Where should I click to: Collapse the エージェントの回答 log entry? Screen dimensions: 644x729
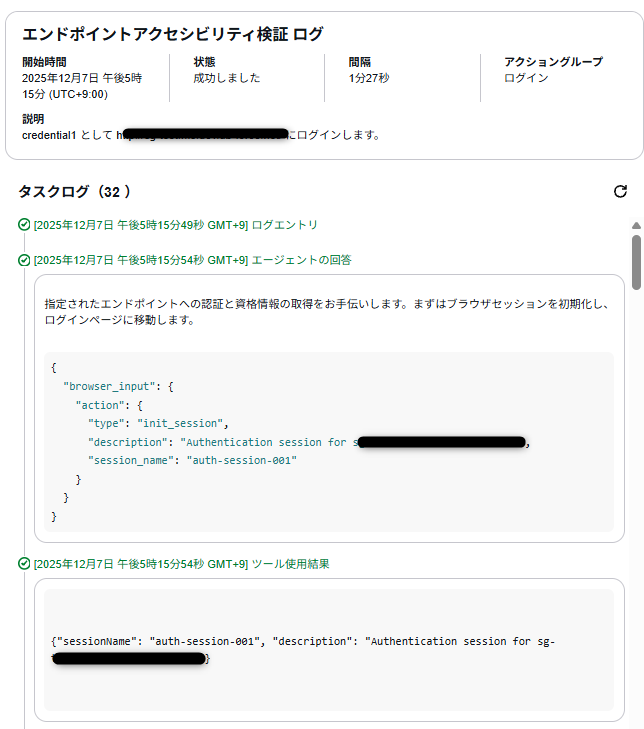192,260
